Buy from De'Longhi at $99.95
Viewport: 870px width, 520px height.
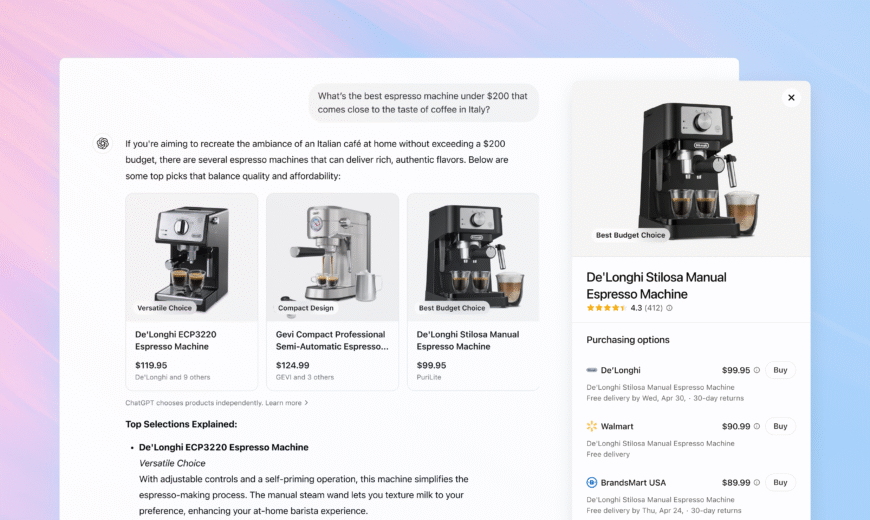780,370
